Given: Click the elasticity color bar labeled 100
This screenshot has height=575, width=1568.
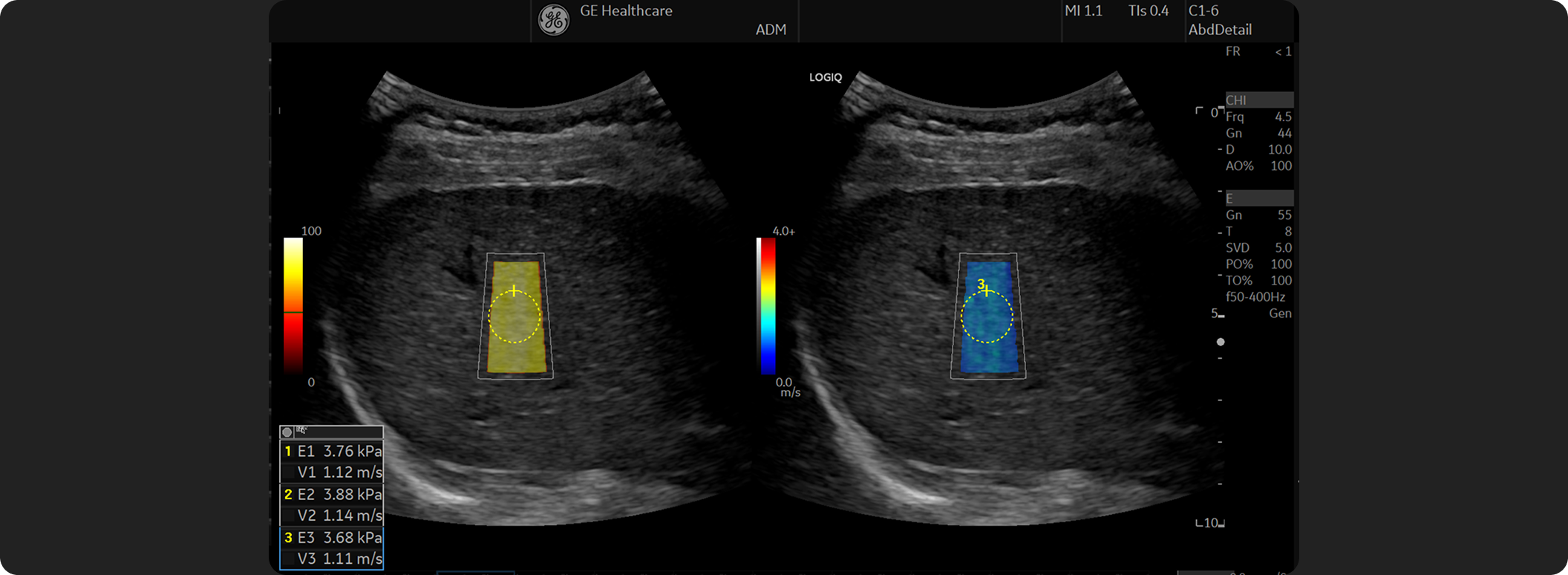Looking at the screenshot, I should [293, 305].
